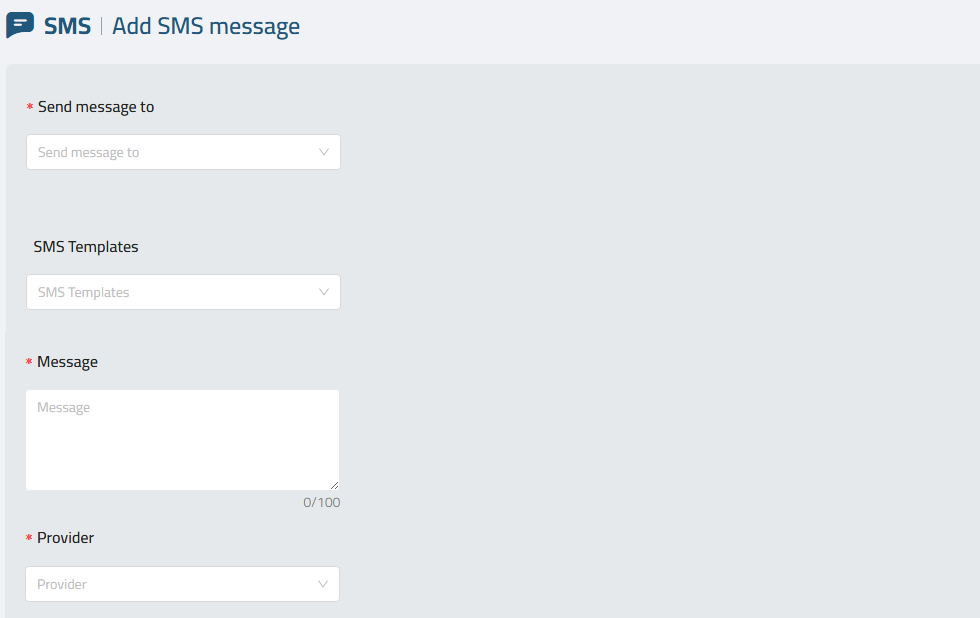
Task: Expand the SMS Templates dropdown
Action: coord(183,292)
